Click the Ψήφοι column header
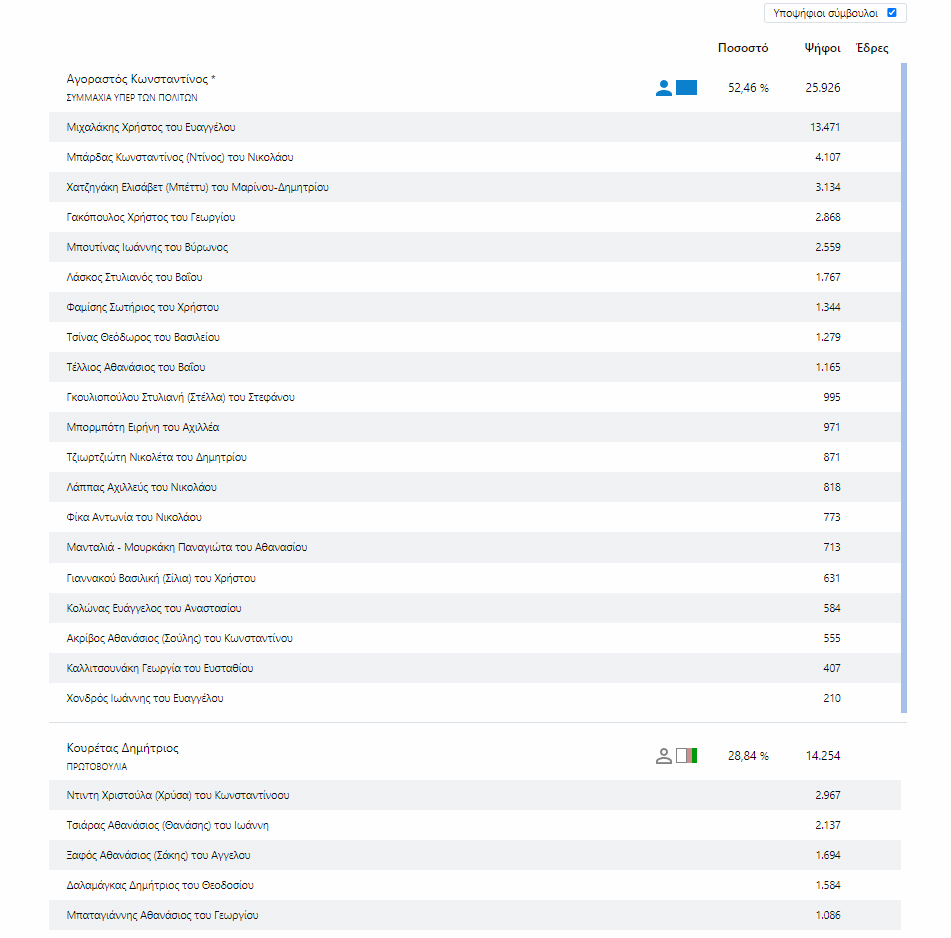Viewport: 951px width, 938px height. tap(822, 48)
